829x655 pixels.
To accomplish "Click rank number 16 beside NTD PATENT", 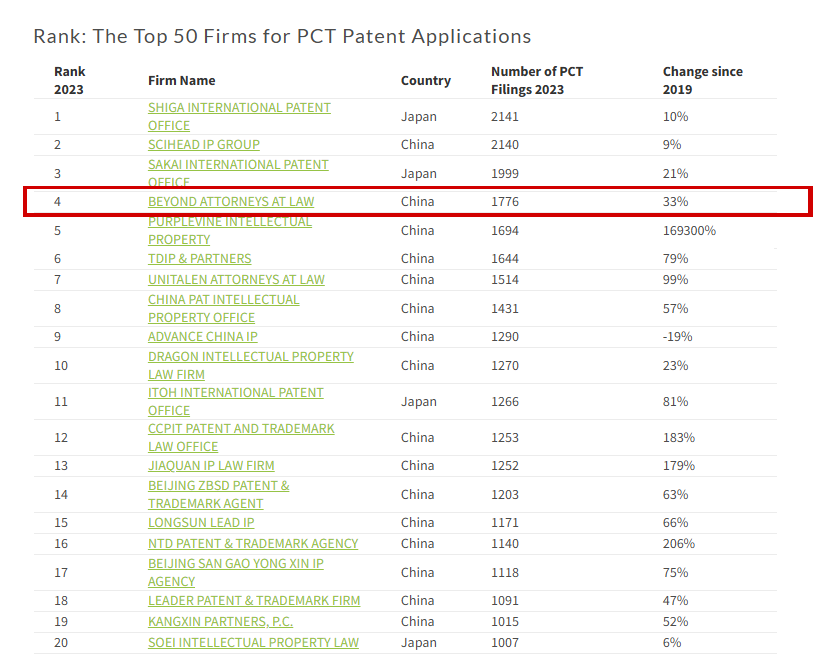I will pyautogui.click(x=61, y=544).
